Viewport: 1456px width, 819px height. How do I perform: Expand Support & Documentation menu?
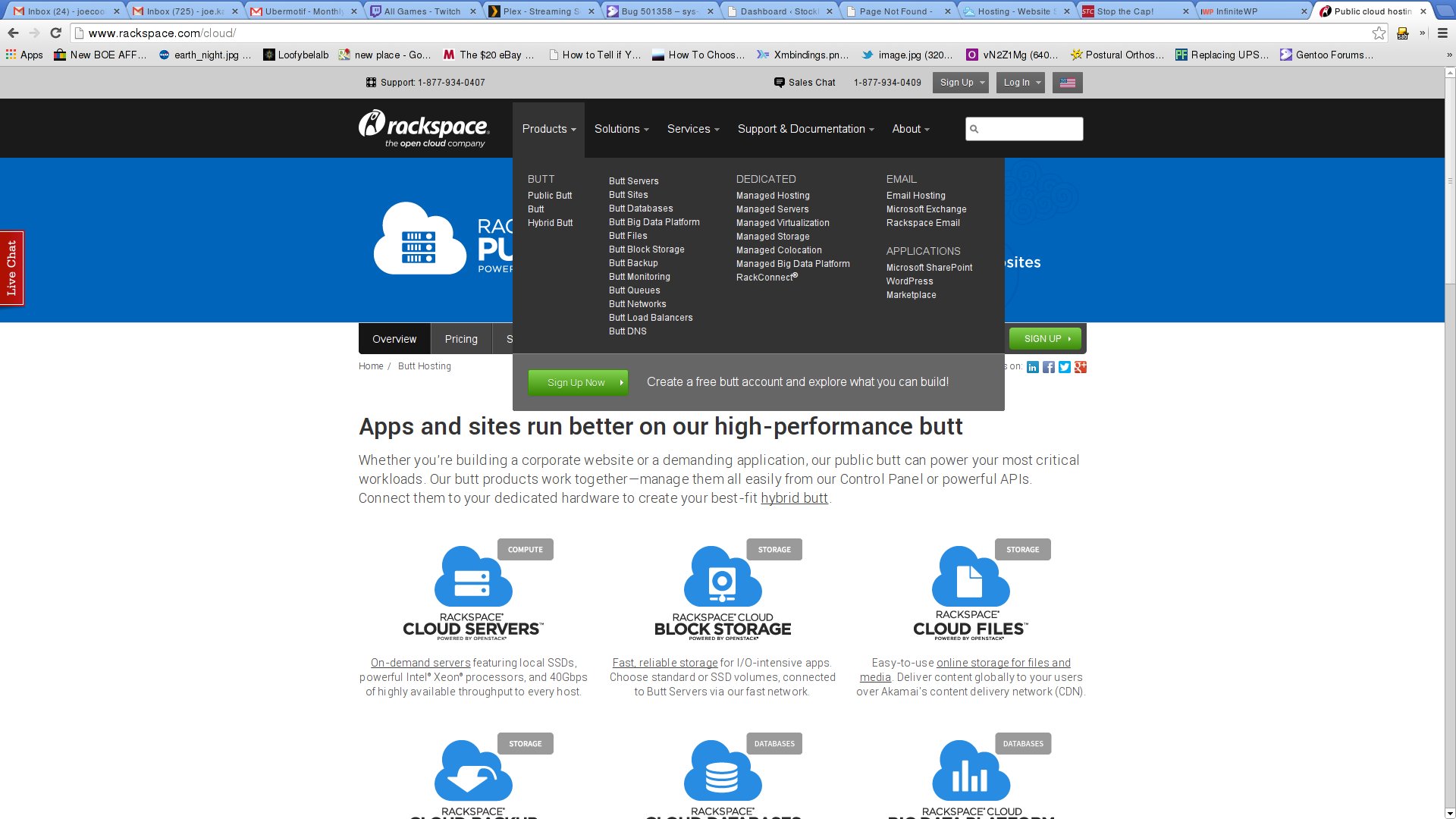pyautogui.click(x=805, y=129)
